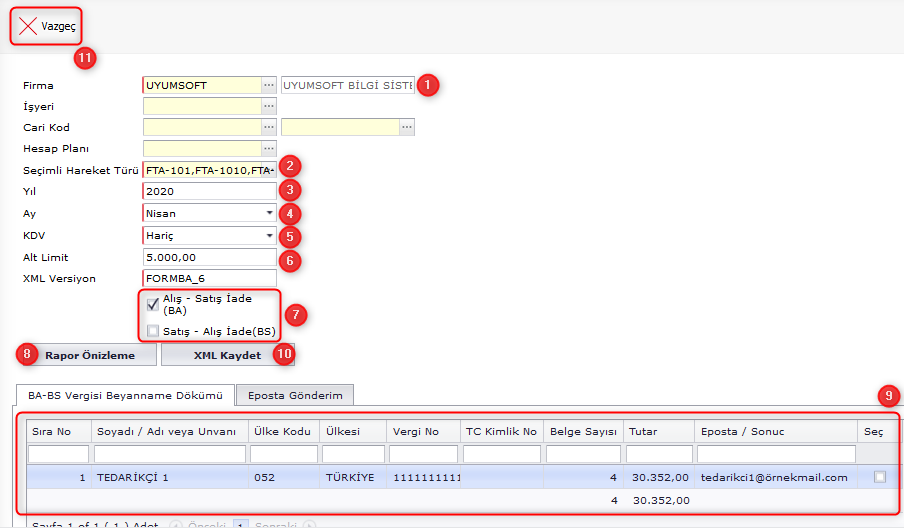Uncheck Alış - Satış İade (BA) checkbox

tap(153, 305)
